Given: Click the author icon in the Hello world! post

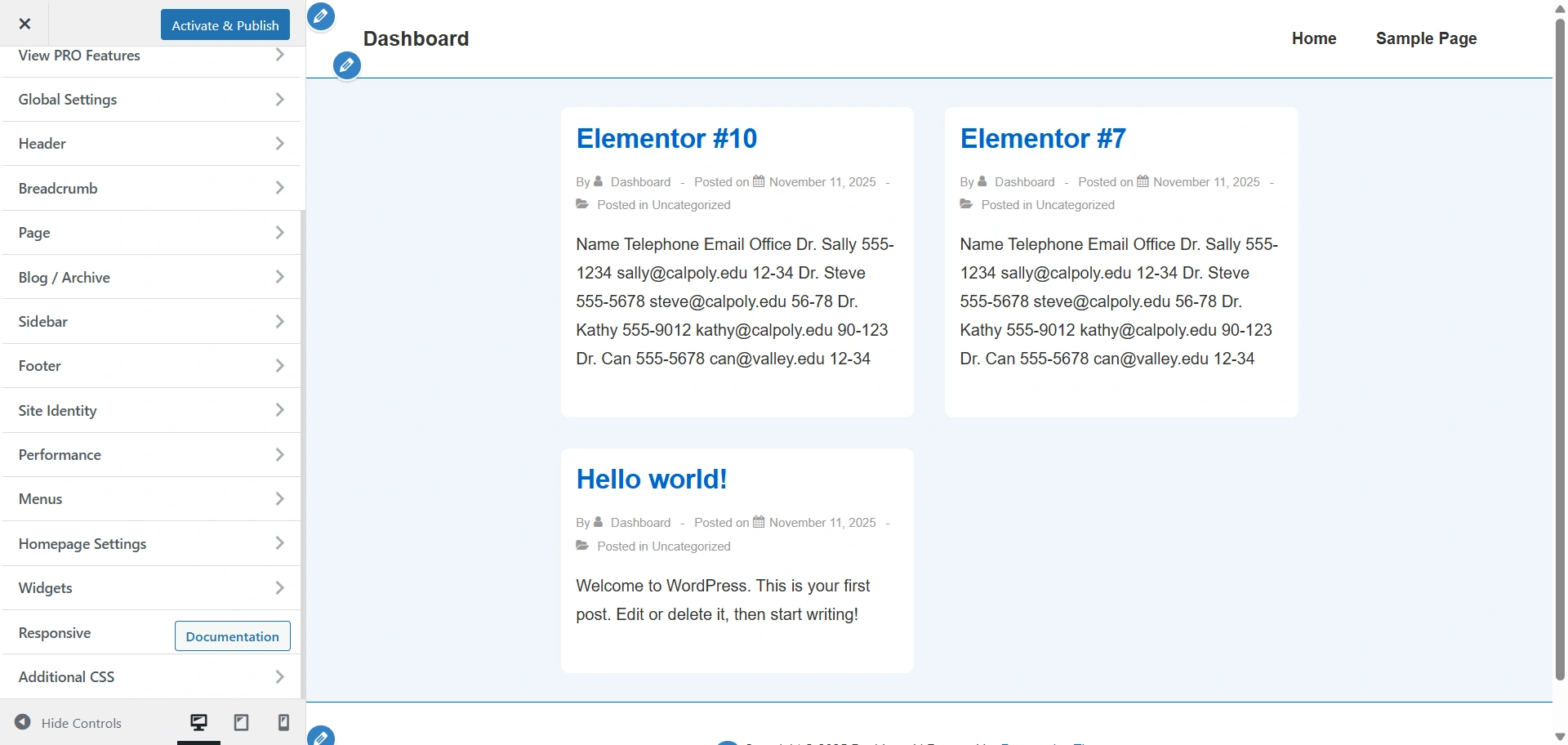Looking at the screenshot, I should [598, 522].
